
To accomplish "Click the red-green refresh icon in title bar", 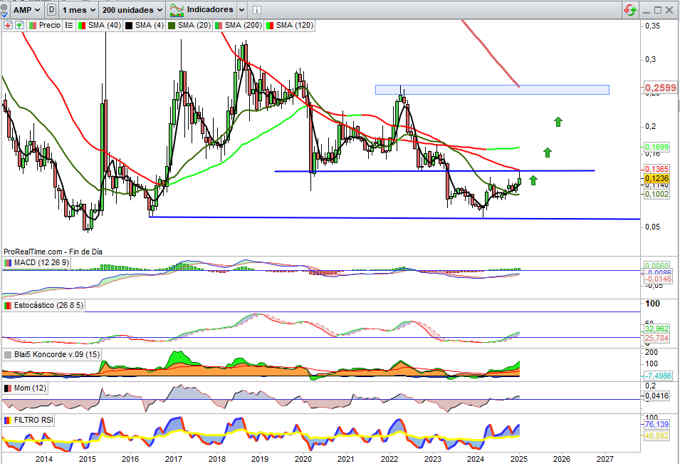I will coord(628,8).
